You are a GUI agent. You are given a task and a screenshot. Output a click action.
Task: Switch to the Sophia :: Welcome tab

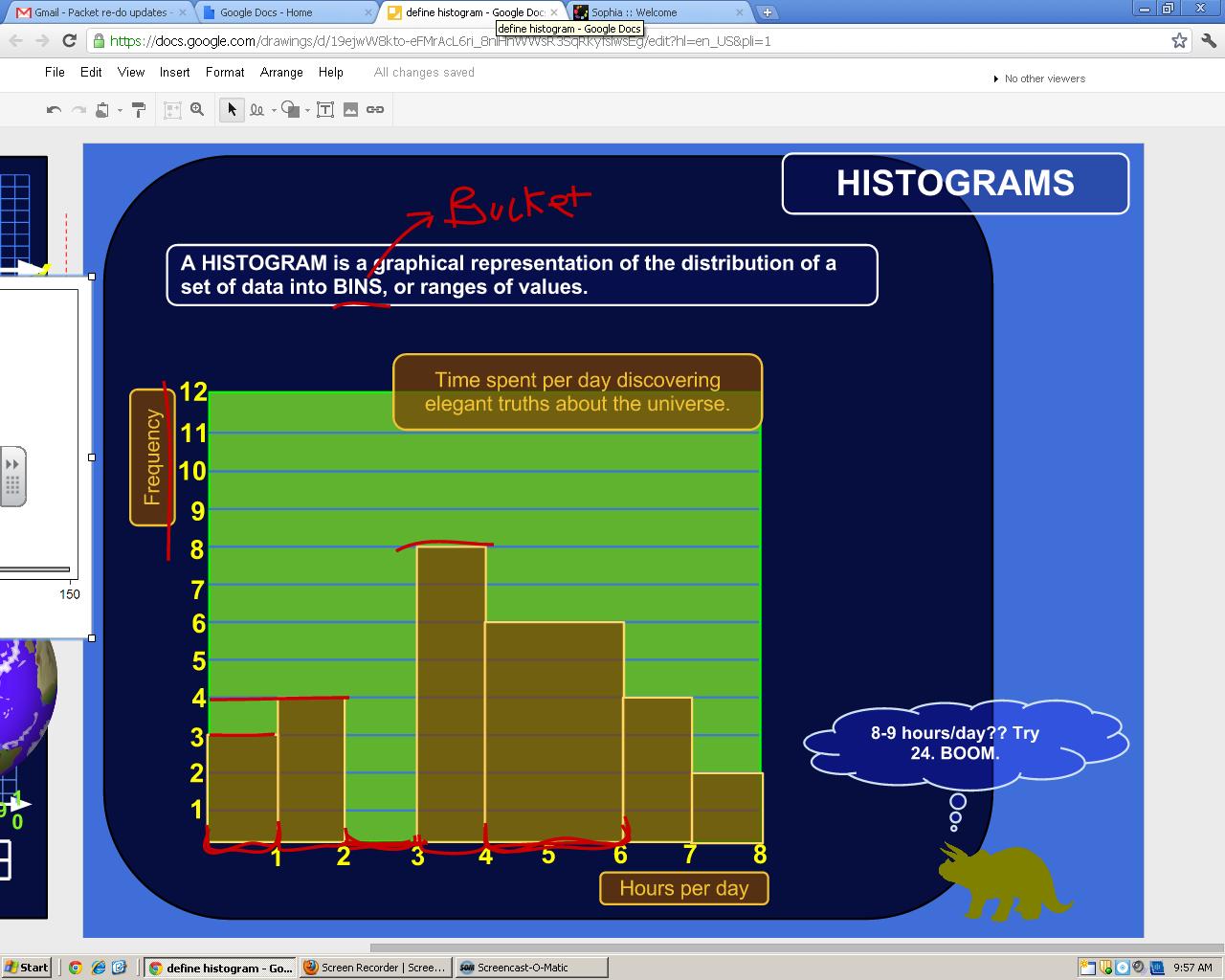point(657,12)
